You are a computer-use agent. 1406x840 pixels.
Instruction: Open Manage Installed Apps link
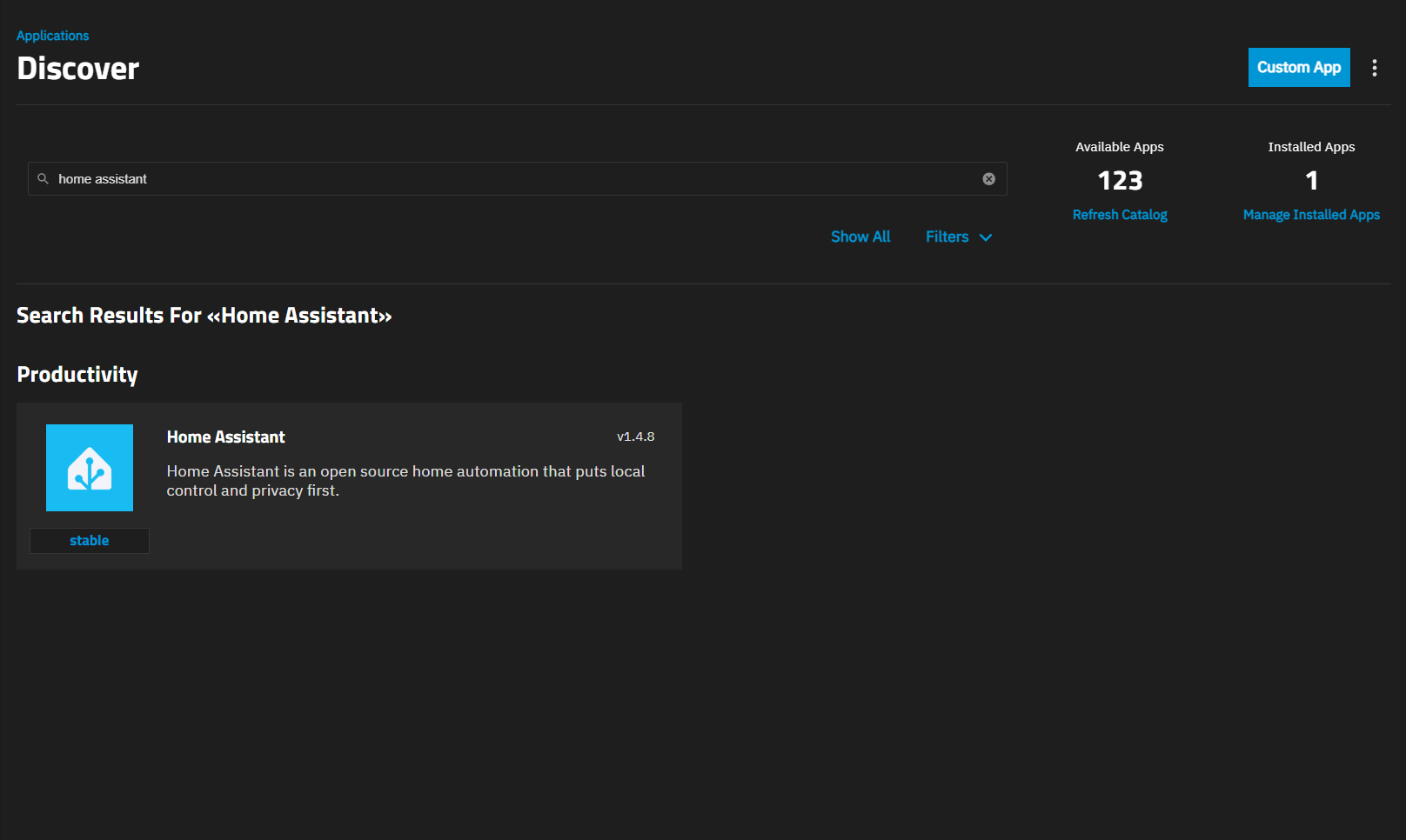[x=1311, y=215]
